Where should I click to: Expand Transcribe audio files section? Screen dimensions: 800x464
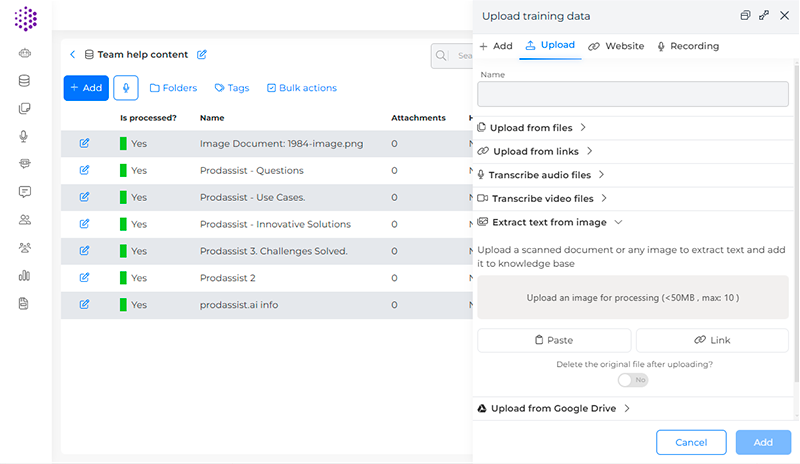click(x=541, y=175)
